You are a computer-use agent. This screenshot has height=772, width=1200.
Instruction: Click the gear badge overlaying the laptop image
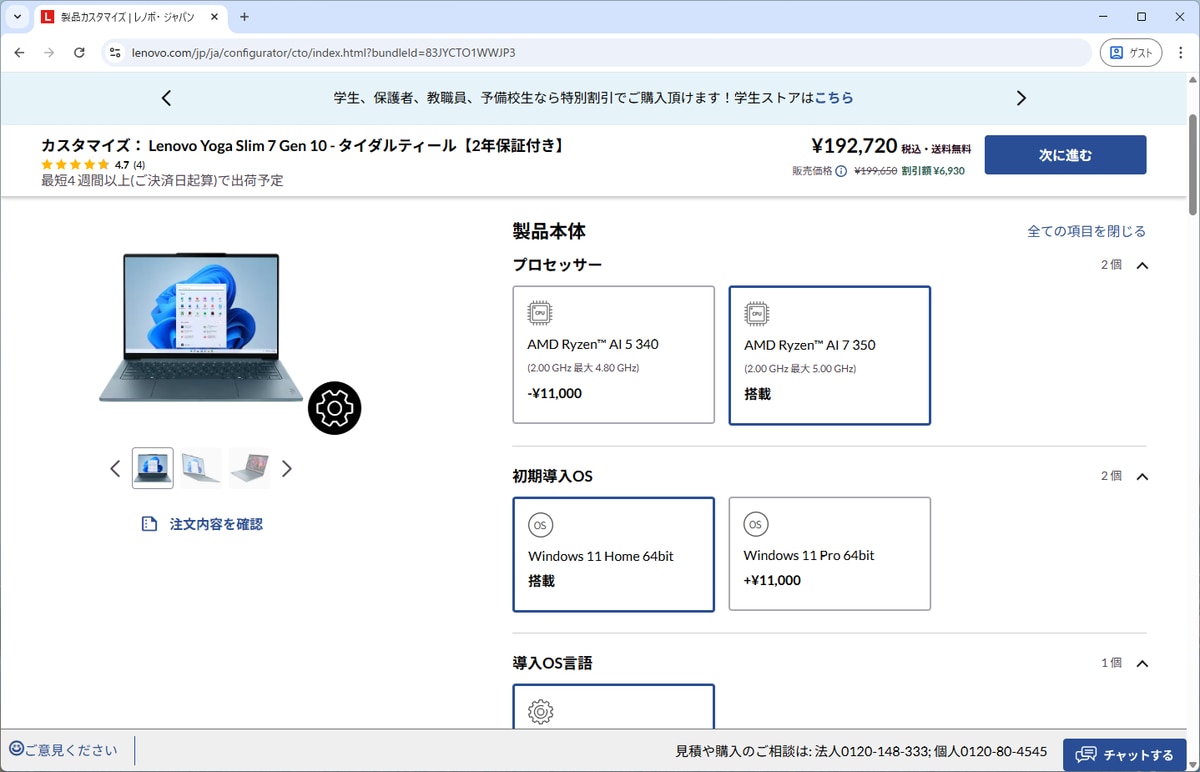[334, 408]
